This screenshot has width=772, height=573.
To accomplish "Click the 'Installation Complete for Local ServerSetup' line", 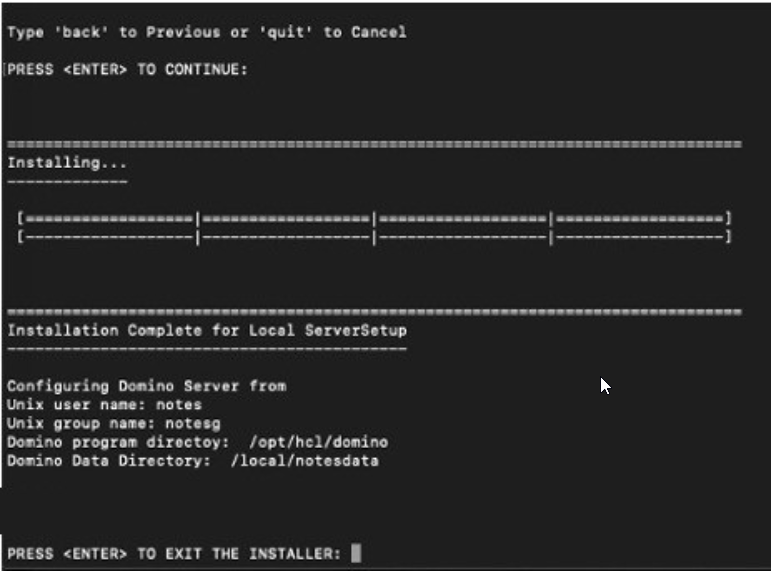I will 207,330.
